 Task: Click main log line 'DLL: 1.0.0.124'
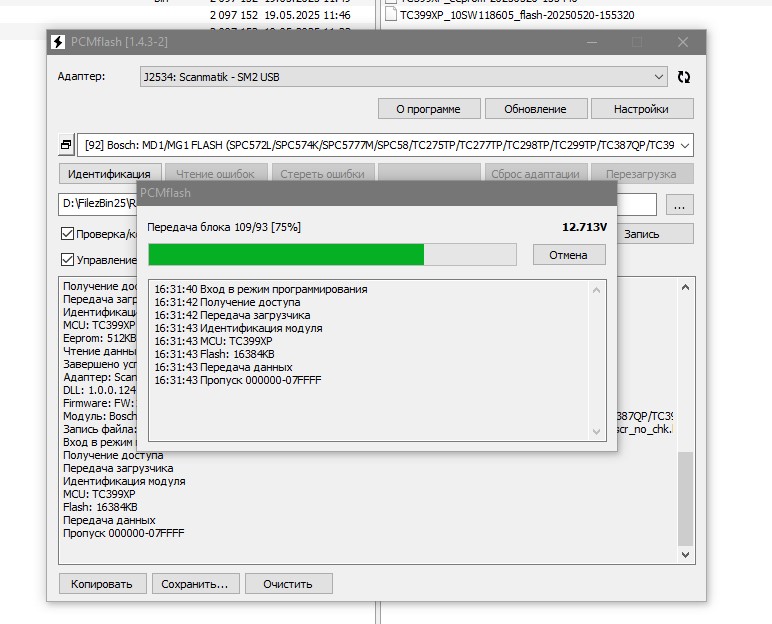(99, 390)
